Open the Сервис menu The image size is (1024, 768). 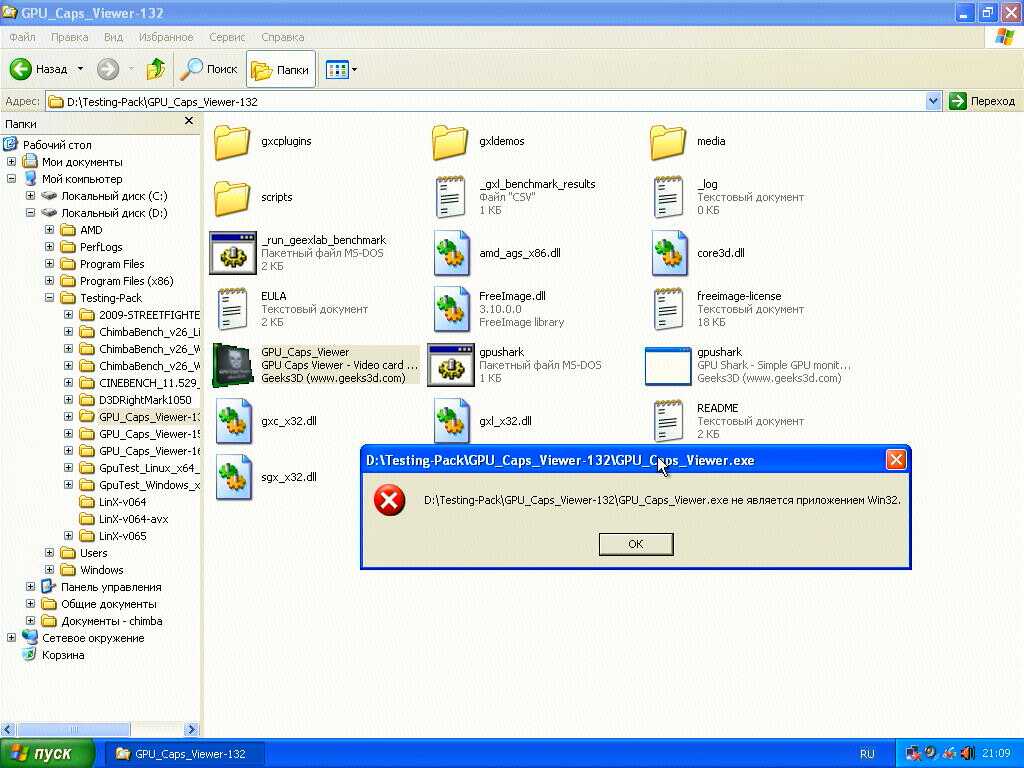[x=227, y=37]
